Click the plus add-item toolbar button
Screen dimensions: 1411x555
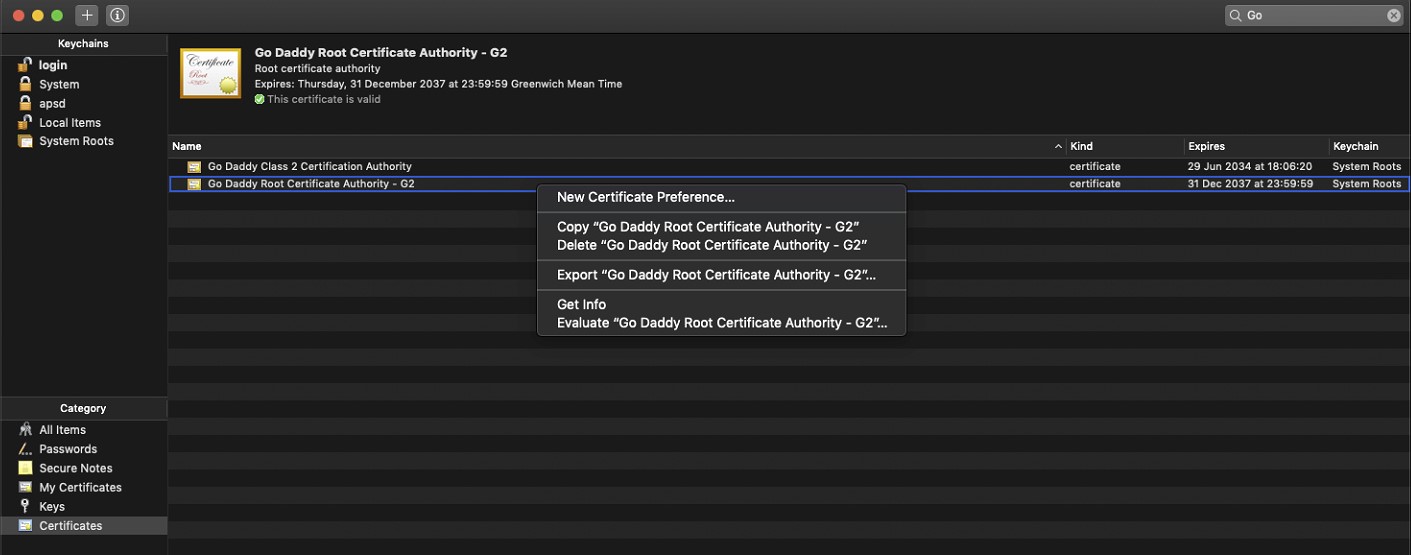coord(88,16)
